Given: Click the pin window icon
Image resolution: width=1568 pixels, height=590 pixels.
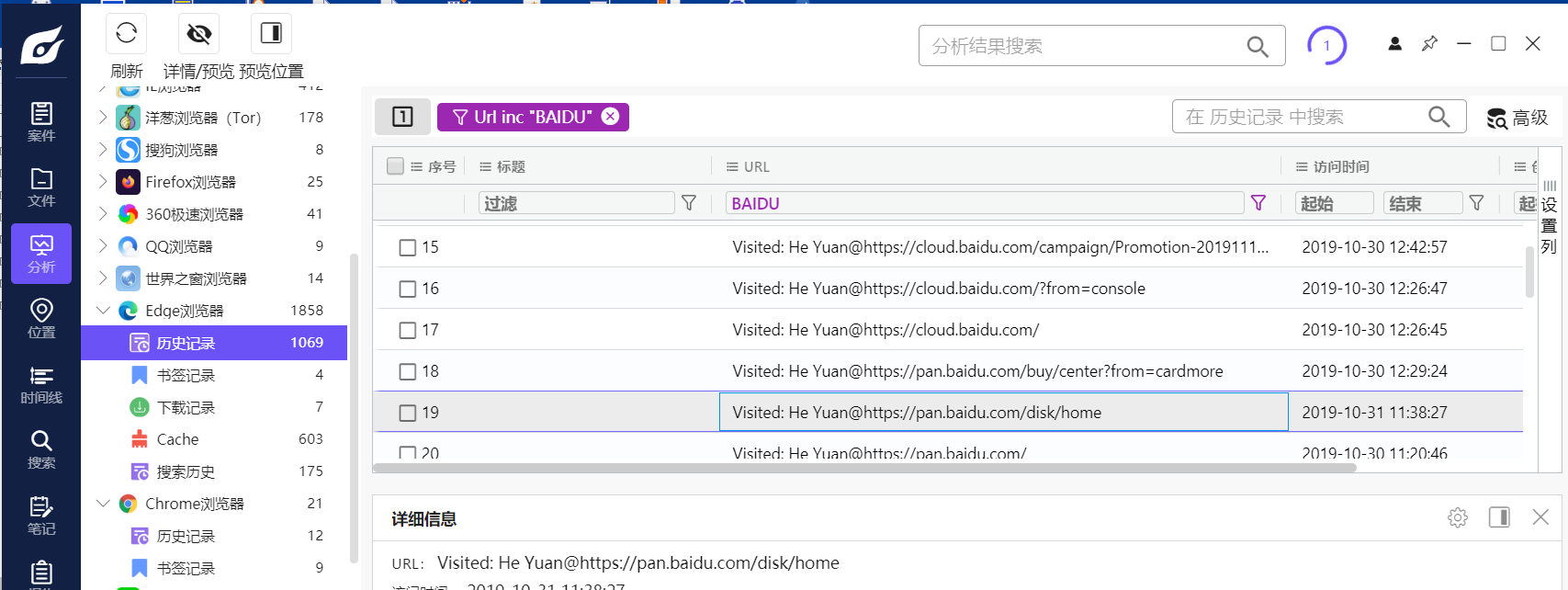Looking at the screenshot, I should point(1429,43).
